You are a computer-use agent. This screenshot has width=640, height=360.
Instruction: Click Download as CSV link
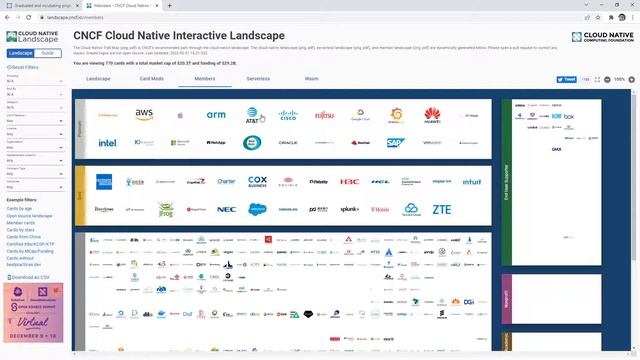(28, 277)
